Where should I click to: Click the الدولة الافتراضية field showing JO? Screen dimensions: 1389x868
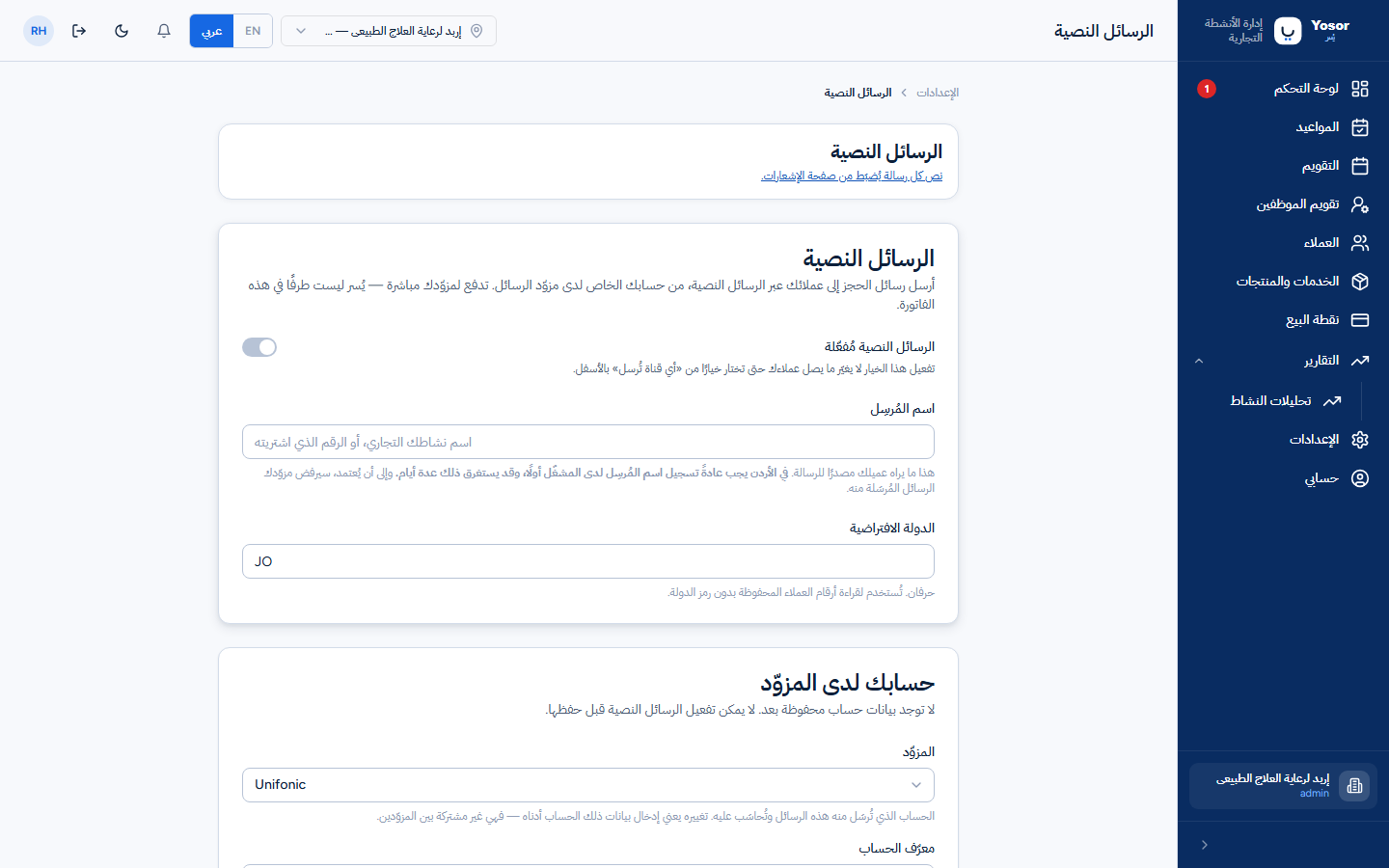[x=588, y=561]
